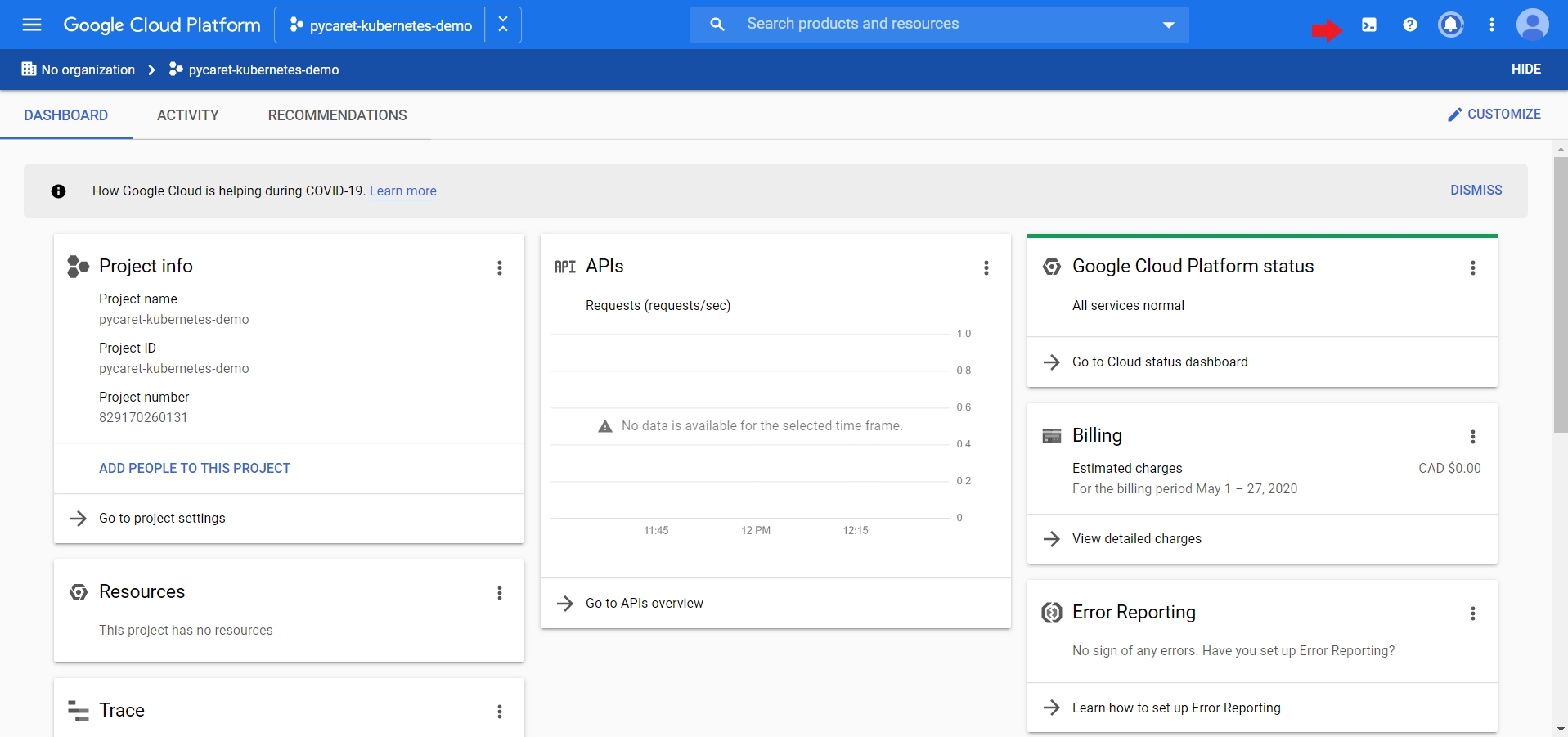Open the COVID-19 Learn more link
The height and width of the screenshot is (737, 1568).
tap(402, 191)
